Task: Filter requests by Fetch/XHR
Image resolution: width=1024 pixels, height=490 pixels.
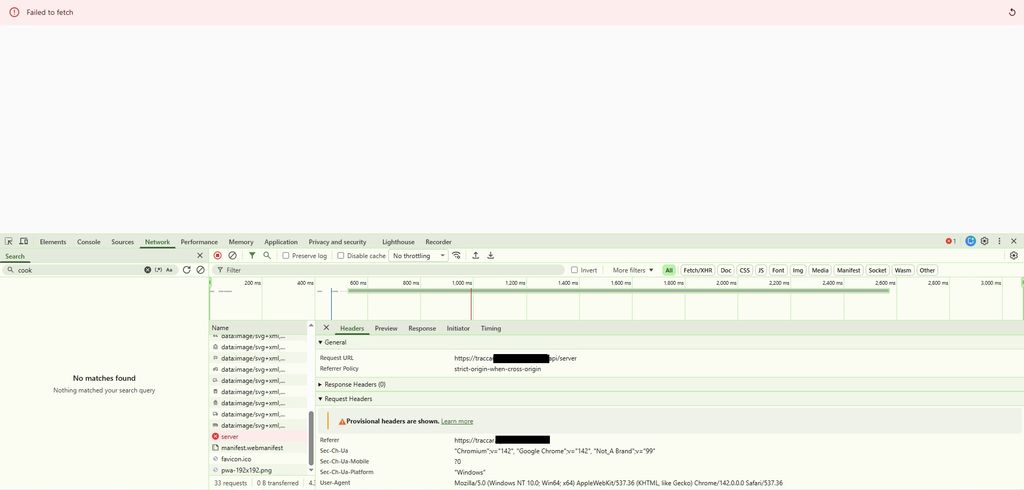Action: (697, 270)
